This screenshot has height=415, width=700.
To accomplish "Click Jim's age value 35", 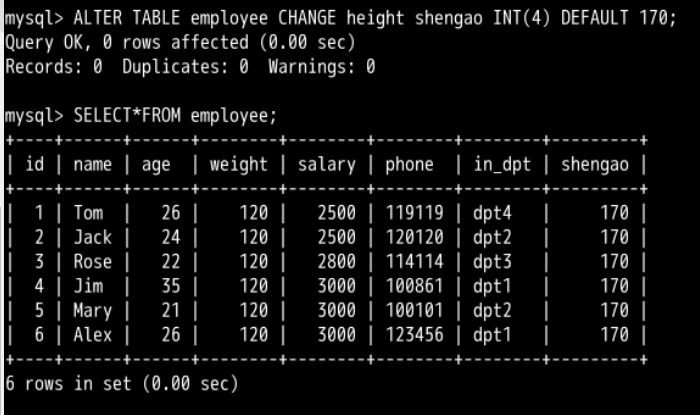I will (171, 286).
